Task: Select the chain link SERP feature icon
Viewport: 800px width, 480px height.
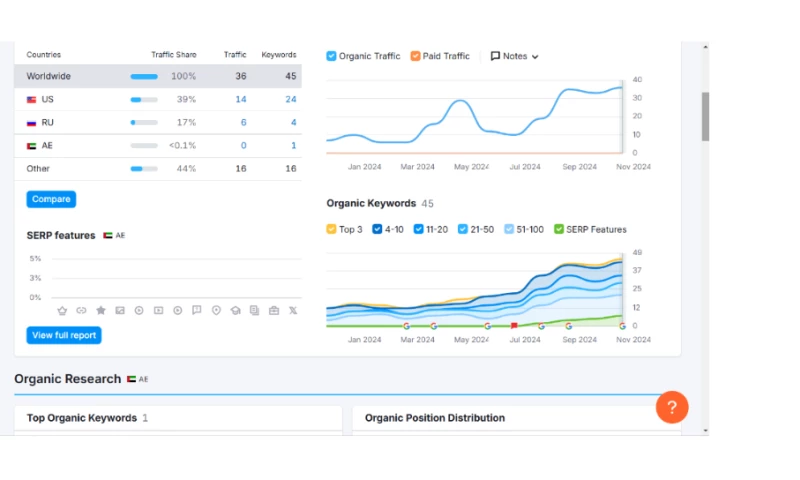Action: click(x=81, y=310)
